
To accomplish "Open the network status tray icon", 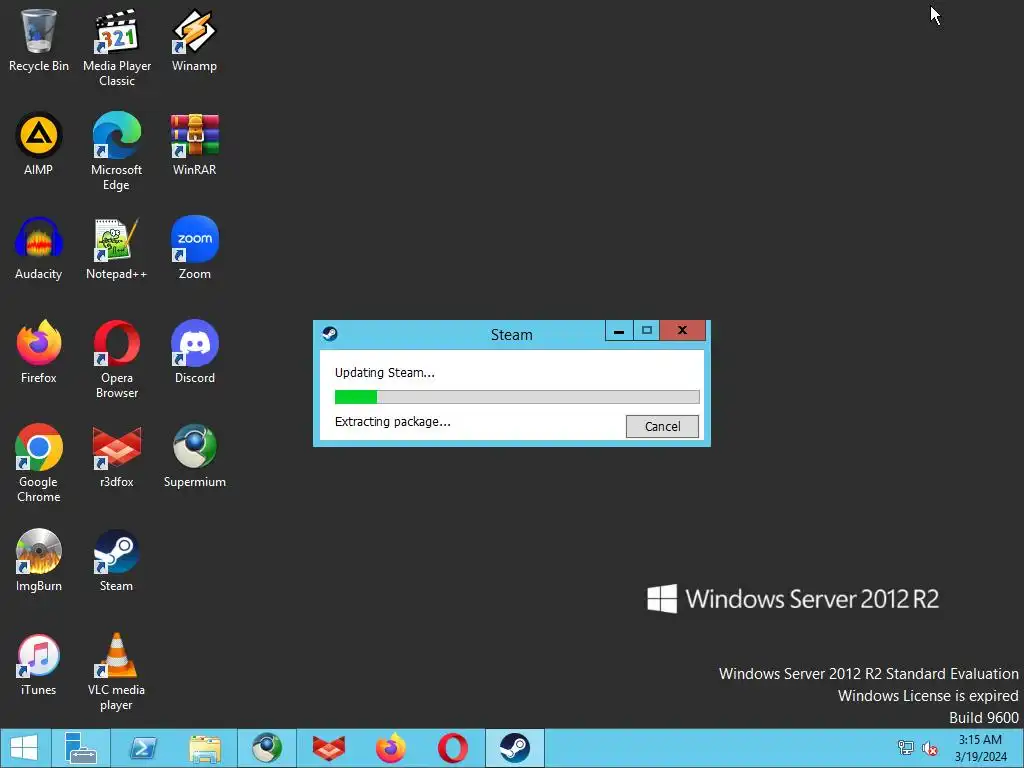I will click(x=905, y=748).
